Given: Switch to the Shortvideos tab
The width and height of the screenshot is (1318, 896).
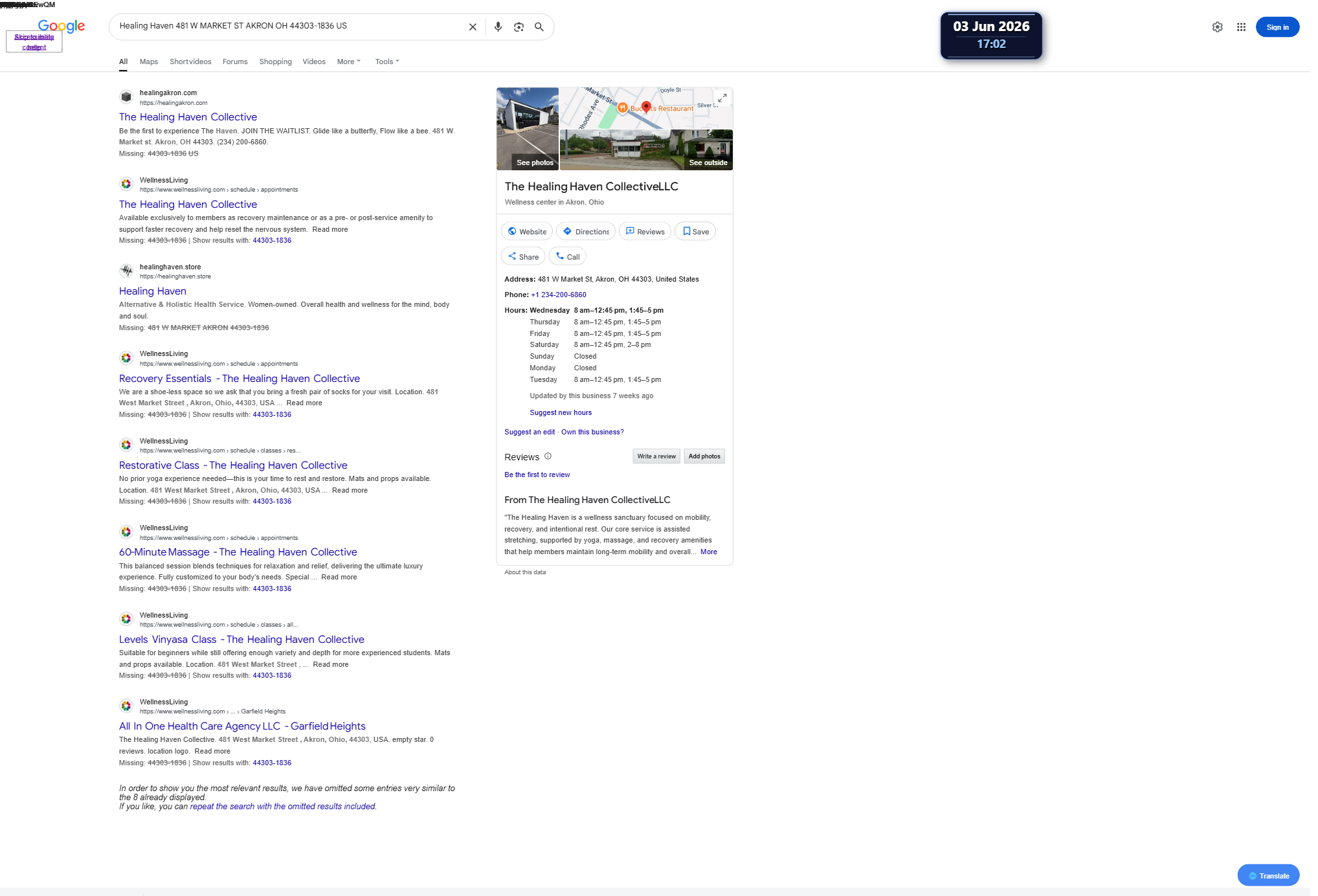Looking at the screenshot, I should 190,62.
